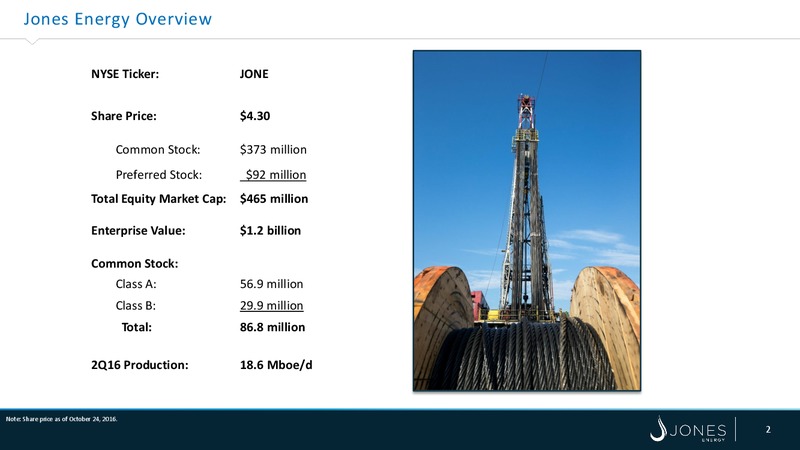
Task: Select the 56.9 million value
Action: click(271, 284)
